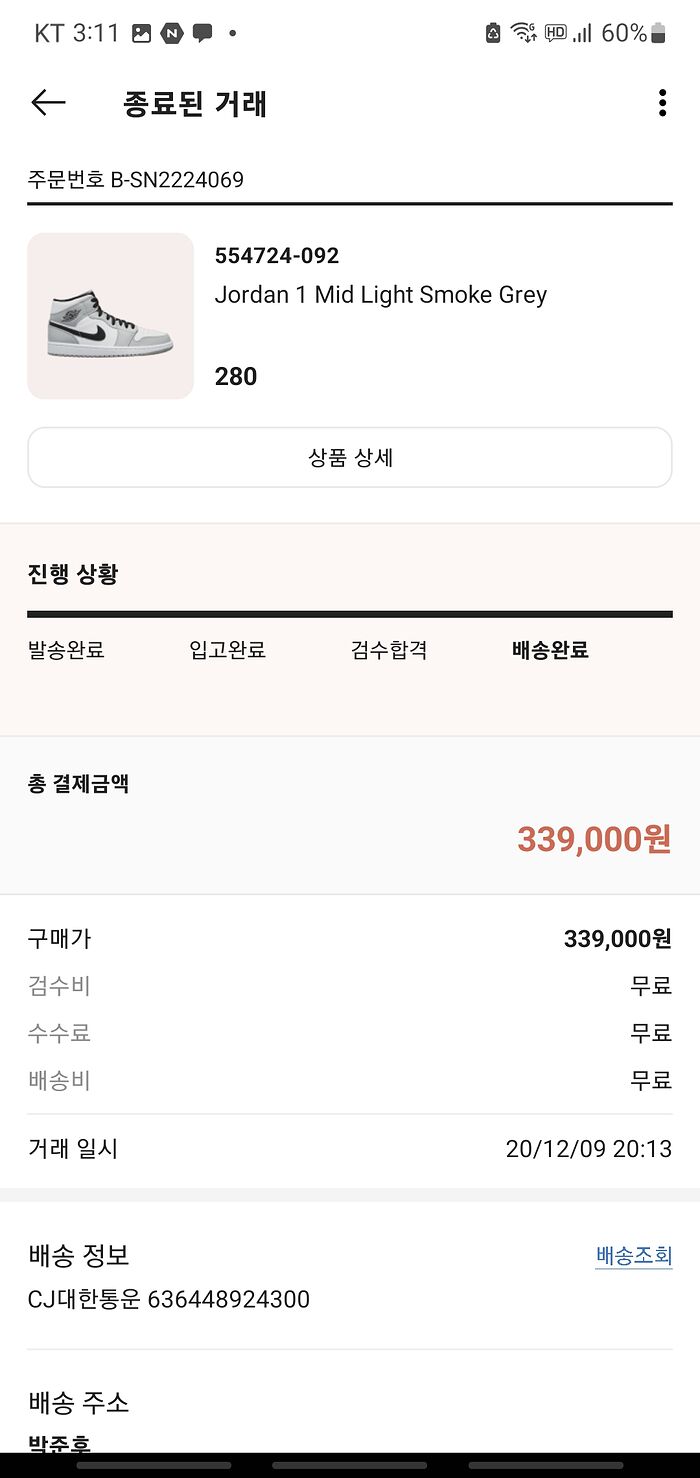The image size is (700, 1478).
Task: Tap the gallery image notification icon
Action: pos(142,33)
